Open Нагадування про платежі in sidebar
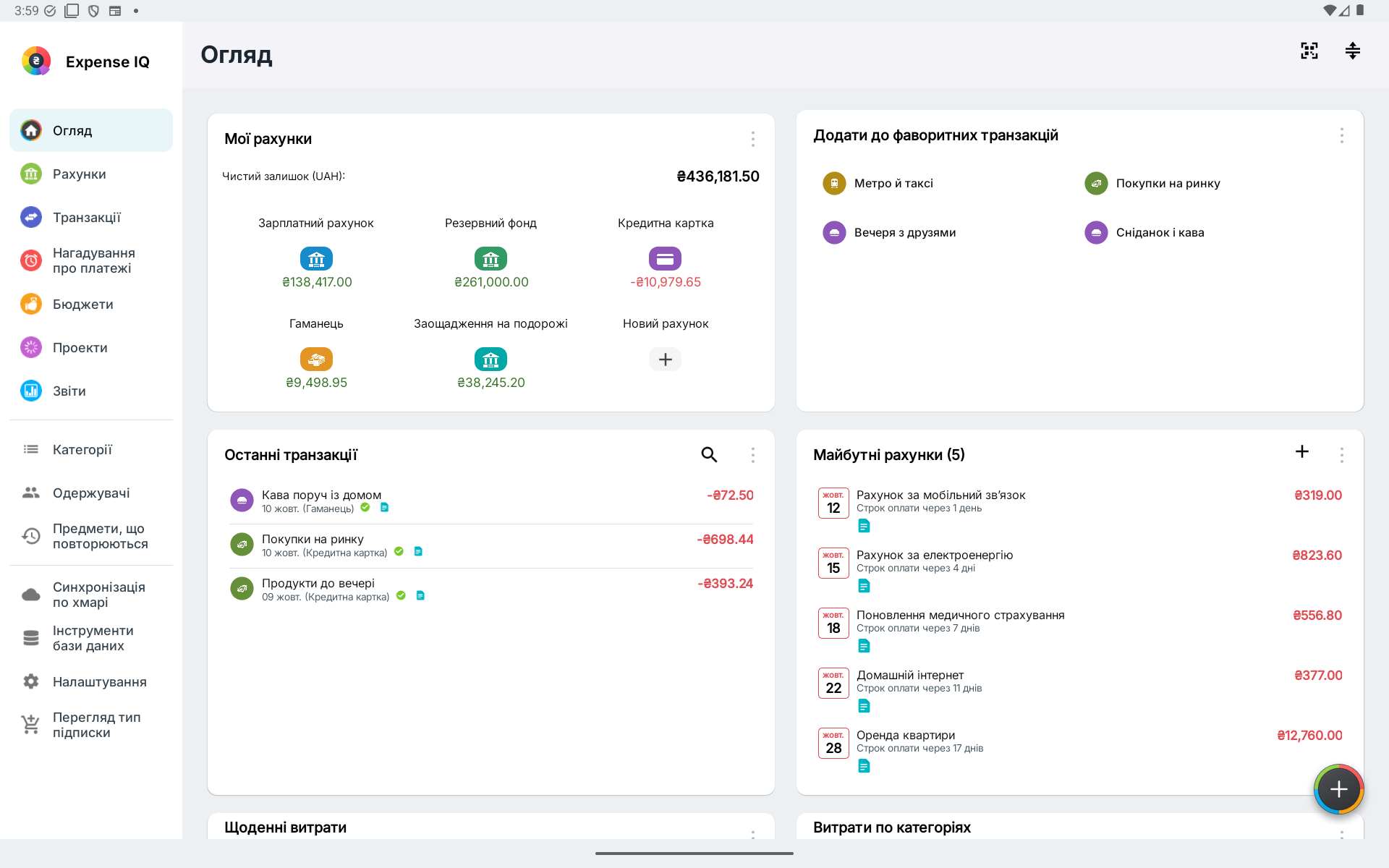This screenshot has height=868, width=1389. coord(91,260)
